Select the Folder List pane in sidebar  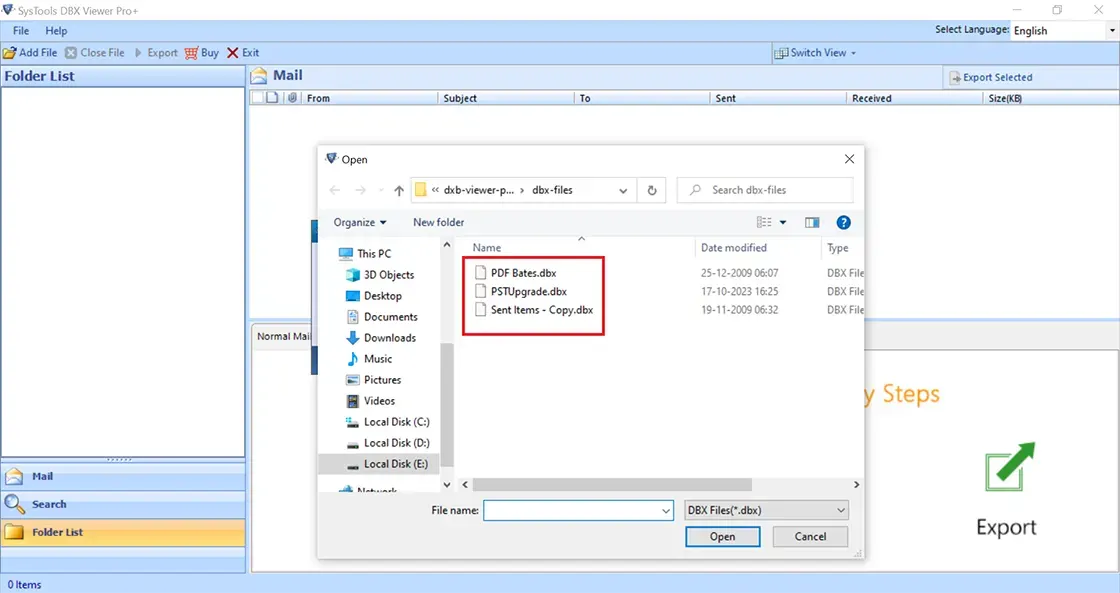(x=123, y=532)
